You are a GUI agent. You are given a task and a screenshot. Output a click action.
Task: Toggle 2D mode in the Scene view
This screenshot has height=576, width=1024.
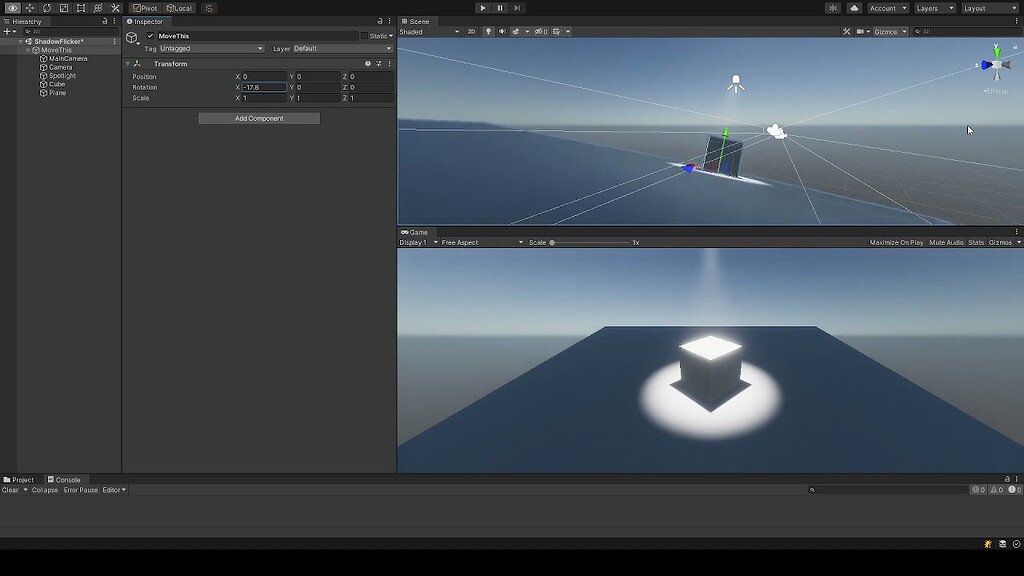point(471,31)
